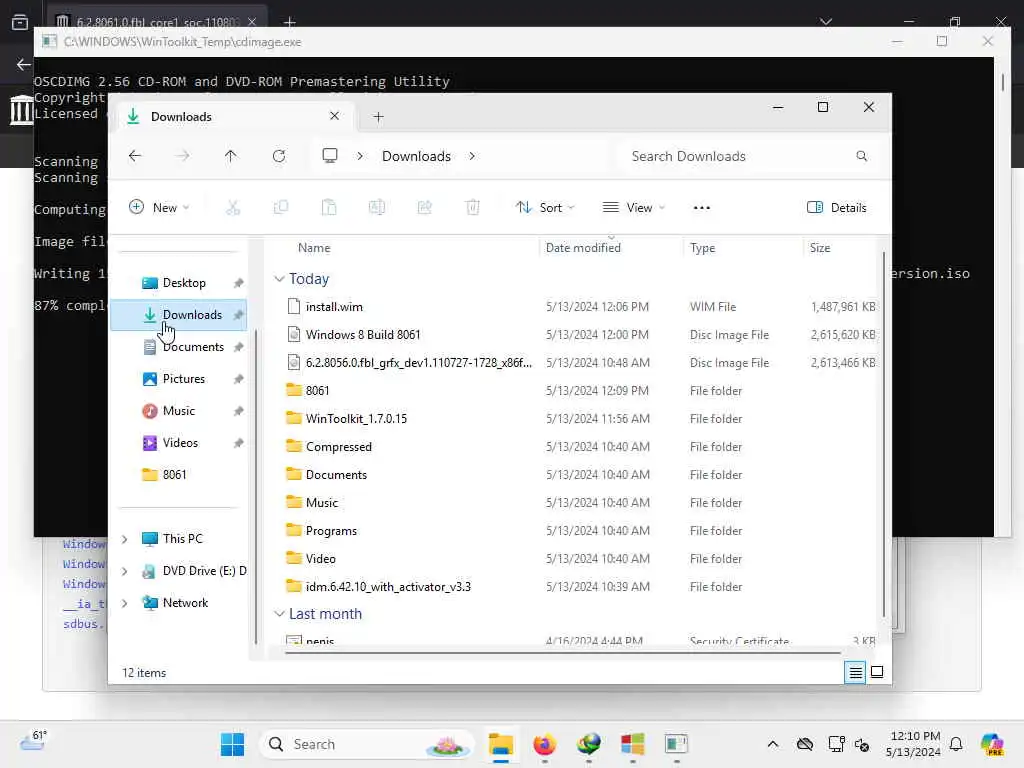Go back with the Explorer back arrow
This screenshot has height=768, width=1024.
click(x=135, y=156)
